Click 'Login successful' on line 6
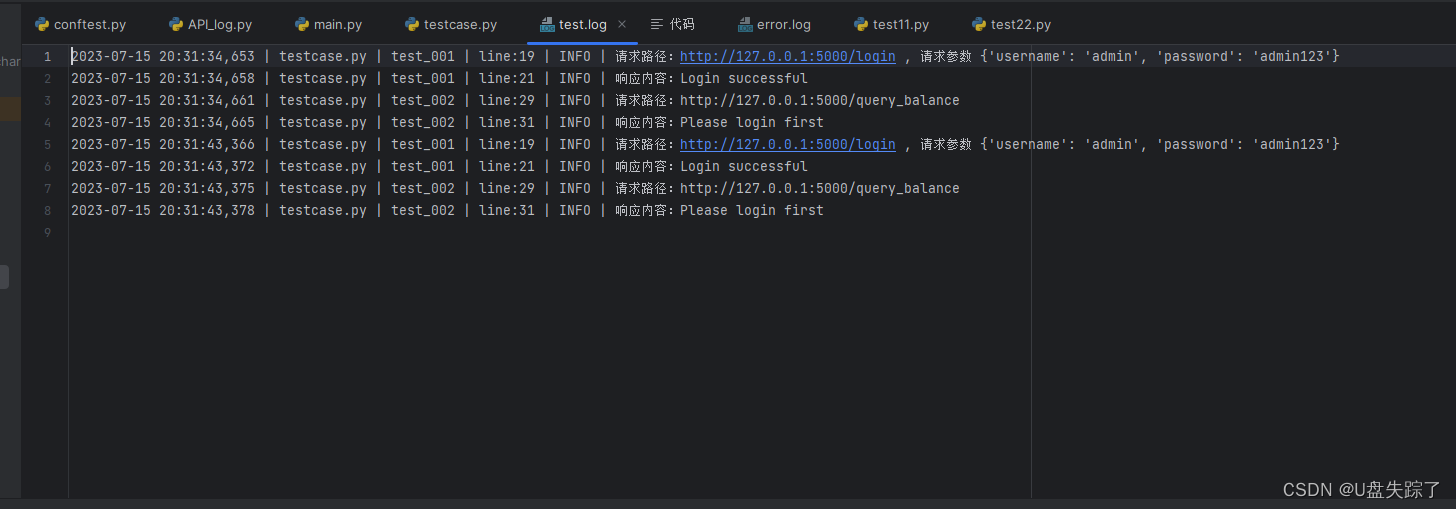The width and height of the screenshot is (1456, 509). (x=744, y=167)
